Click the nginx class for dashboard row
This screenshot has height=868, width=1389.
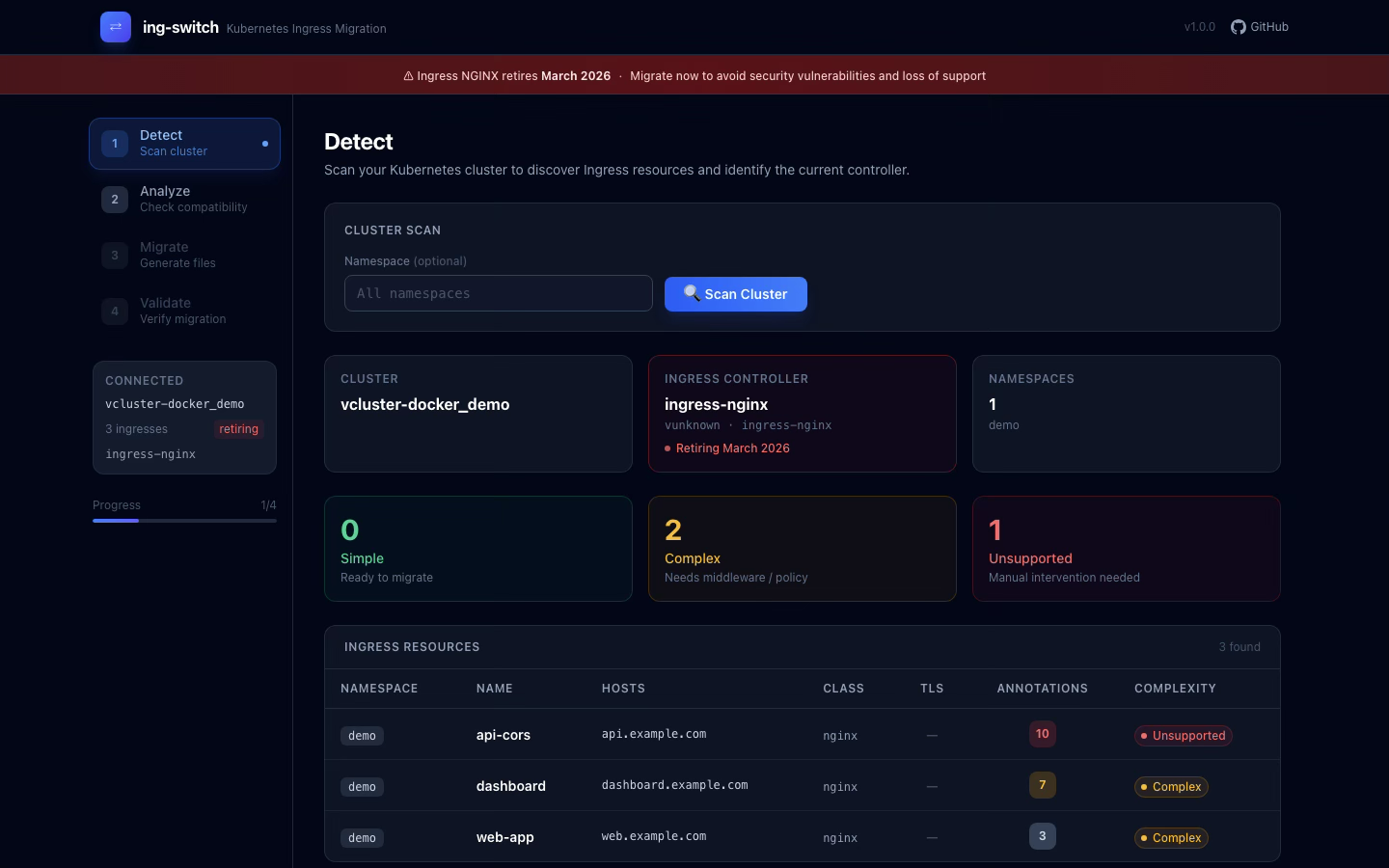tap(840, 787)
